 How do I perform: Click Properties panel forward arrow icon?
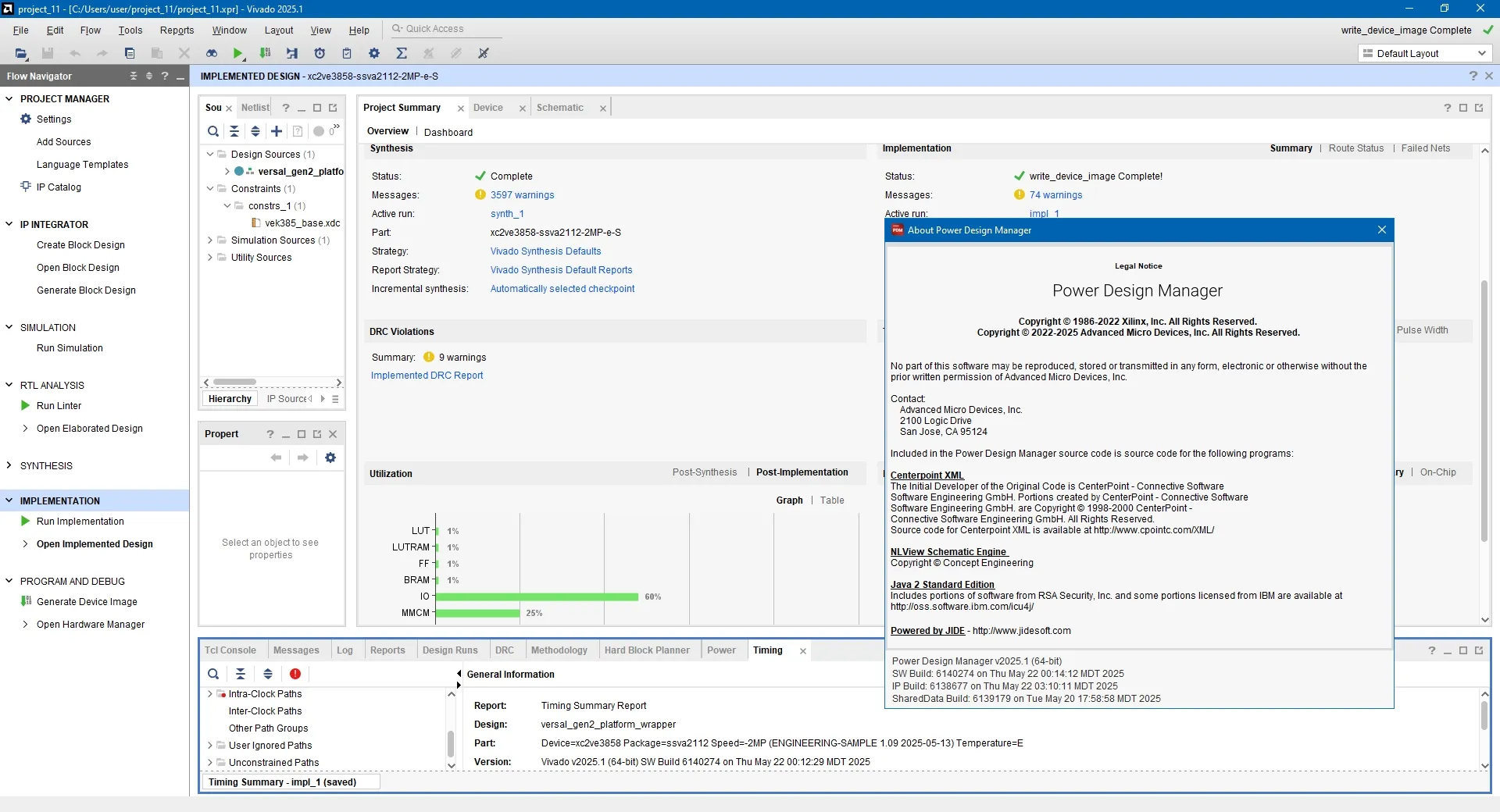302,458
